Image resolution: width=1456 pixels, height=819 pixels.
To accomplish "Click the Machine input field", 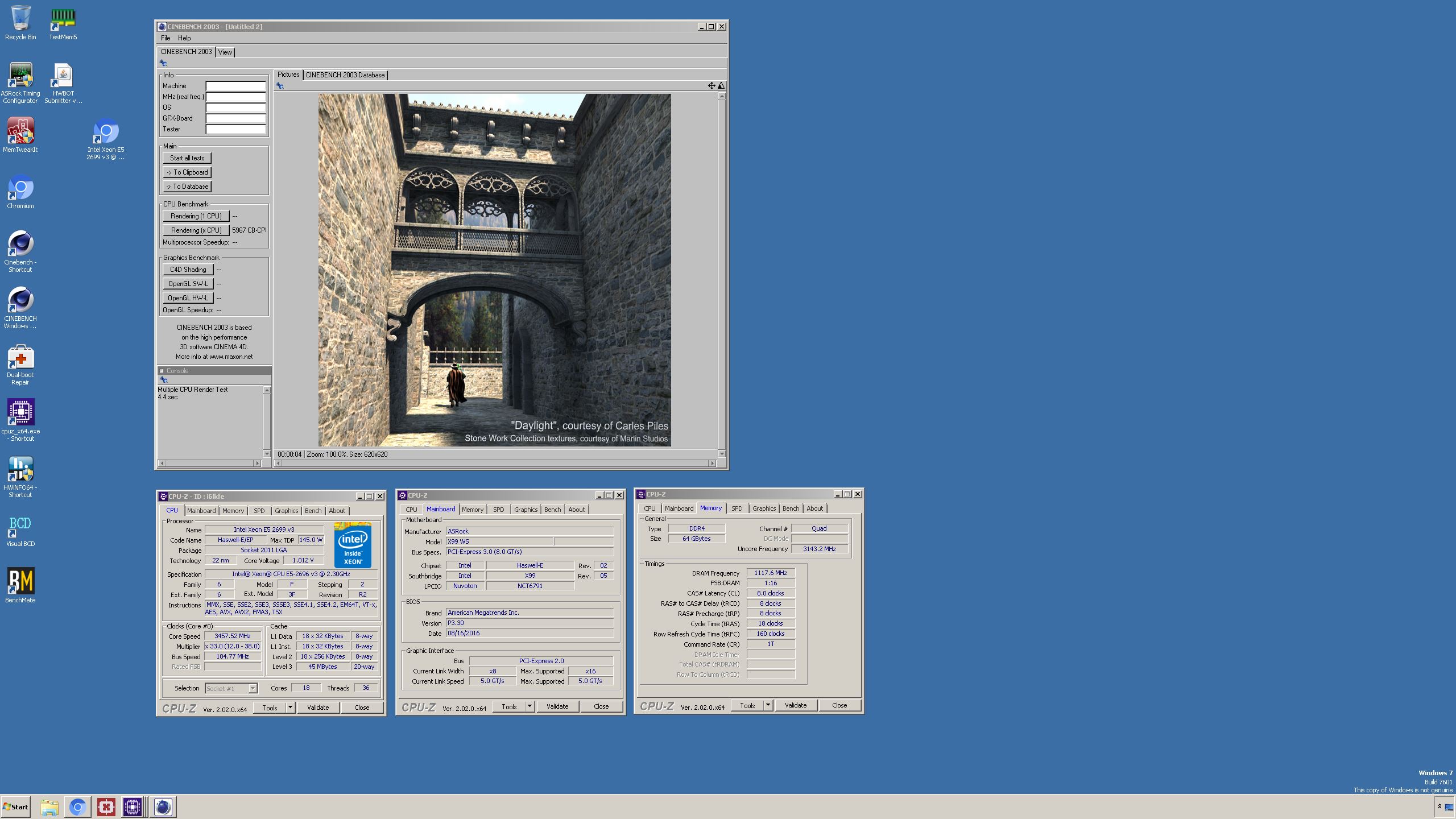I will click(235, 86).
